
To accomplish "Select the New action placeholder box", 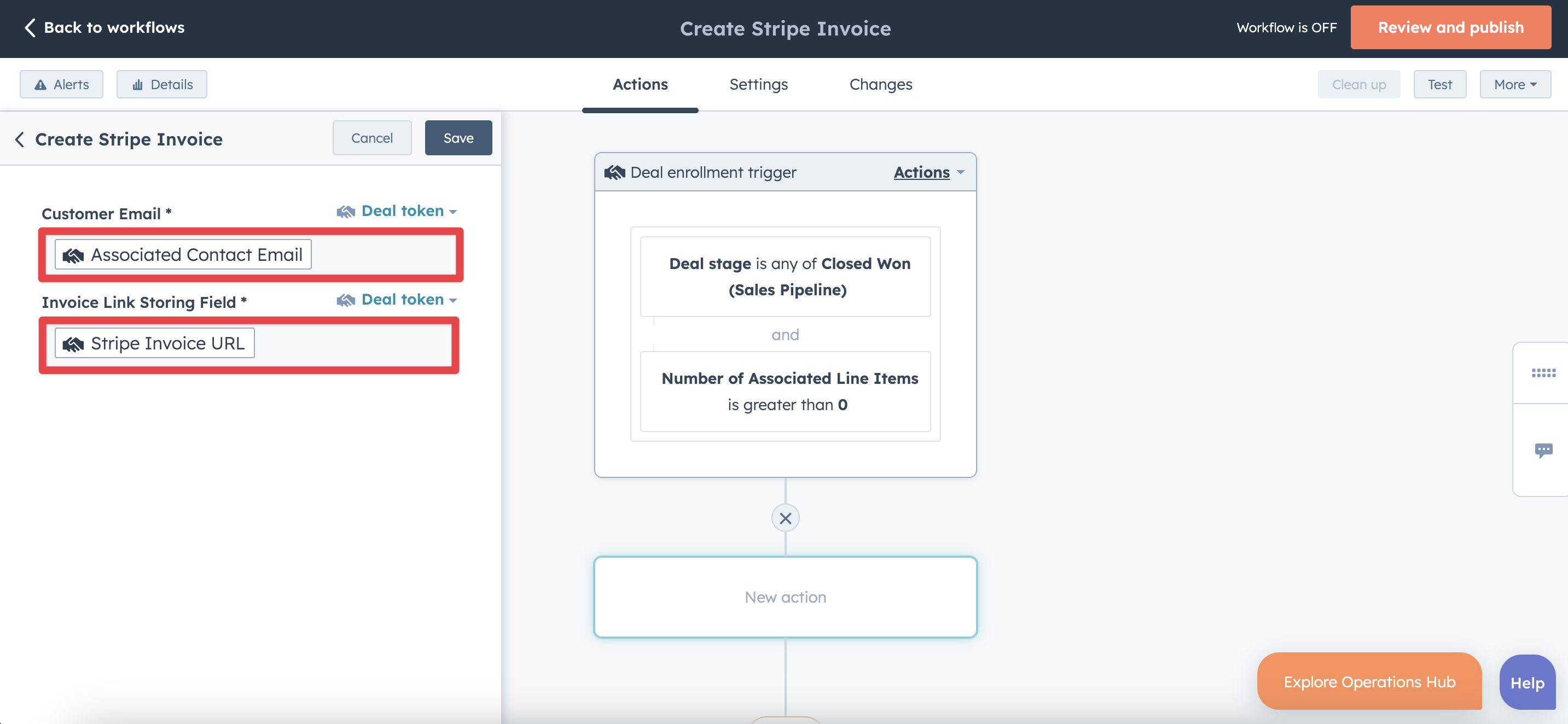I will [785, 597].
